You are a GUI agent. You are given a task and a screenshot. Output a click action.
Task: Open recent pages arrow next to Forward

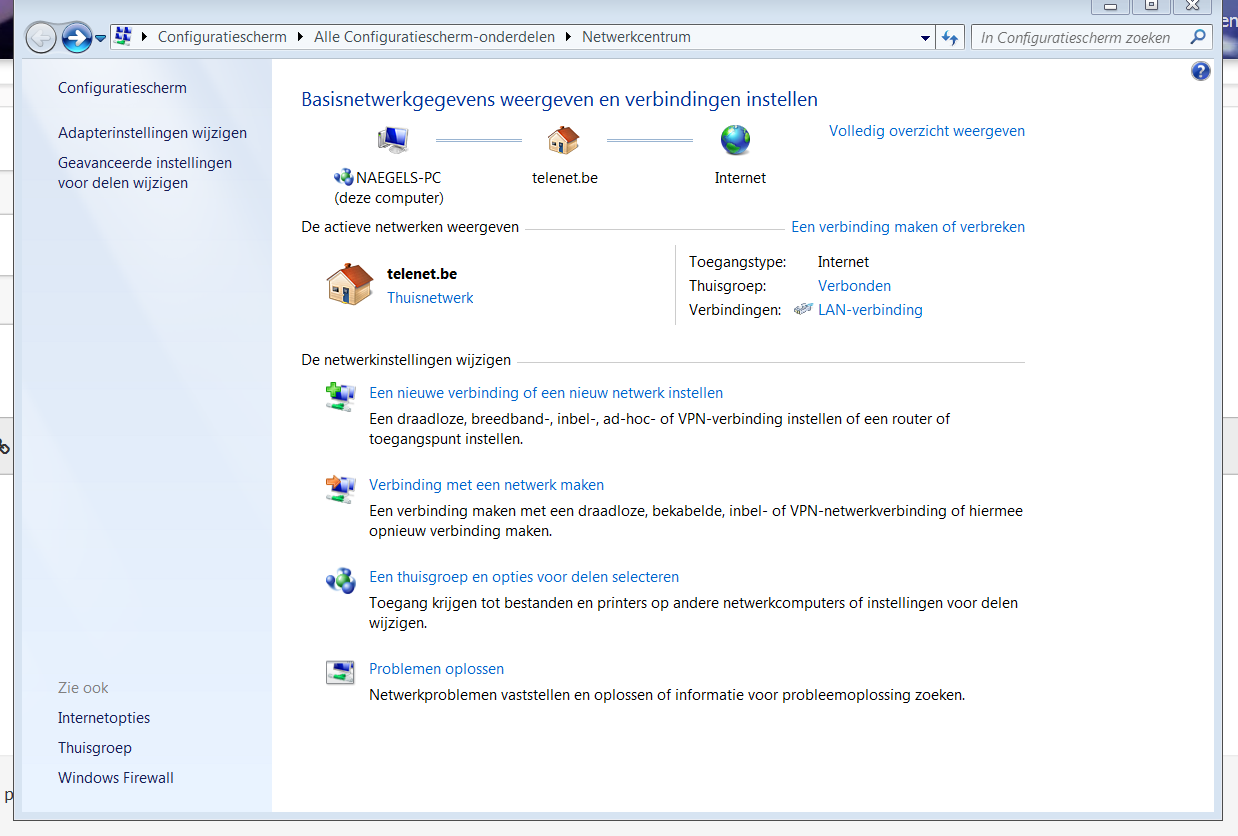(101, 39)
